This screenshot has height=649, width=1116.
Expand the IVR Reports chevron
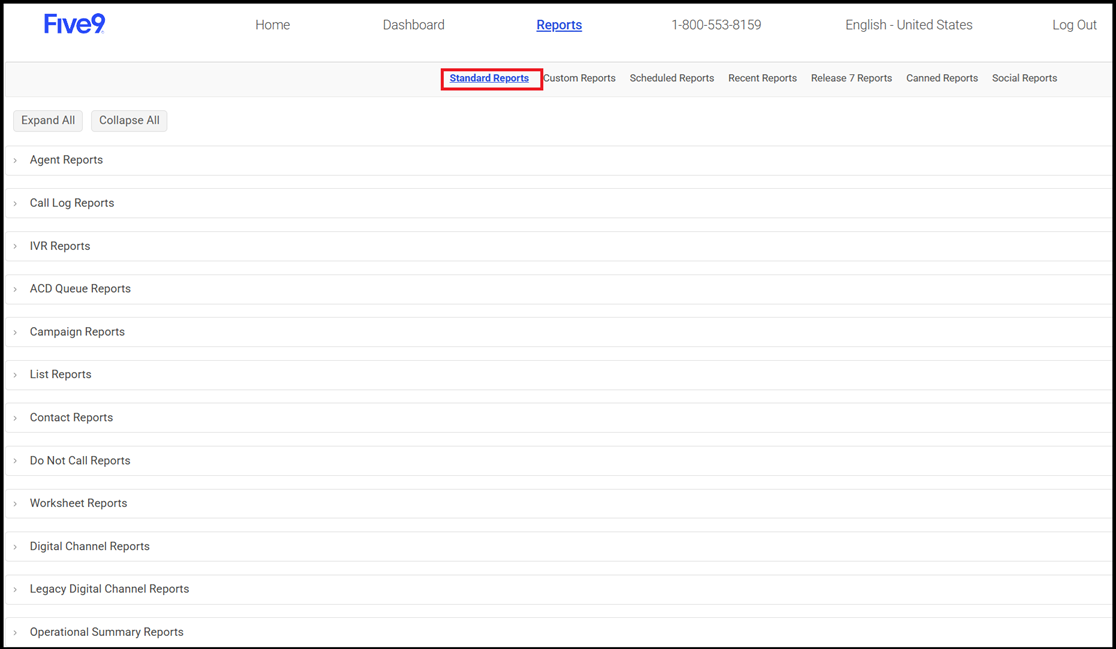tap(15, 246)
